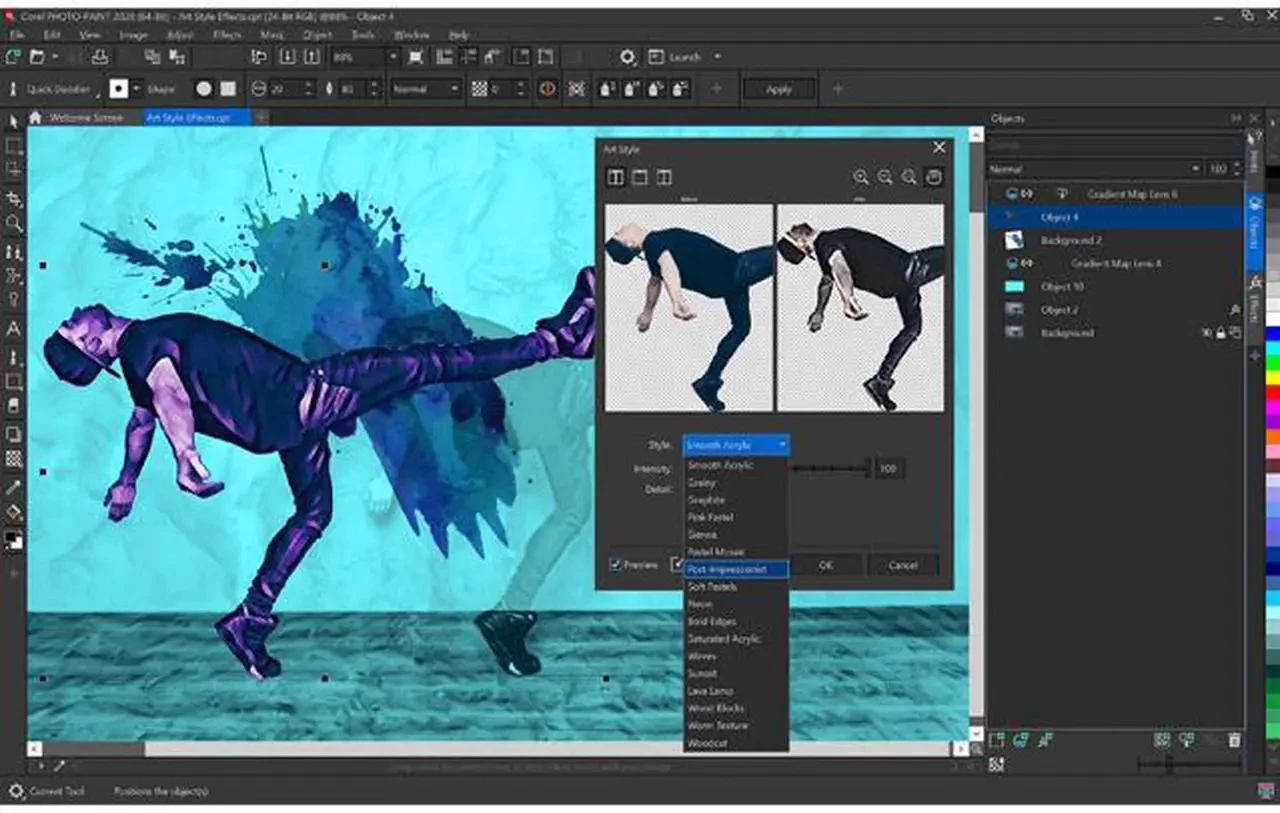Close the Art Style dialog with X

pyautogui.click(x=939, y=147)
